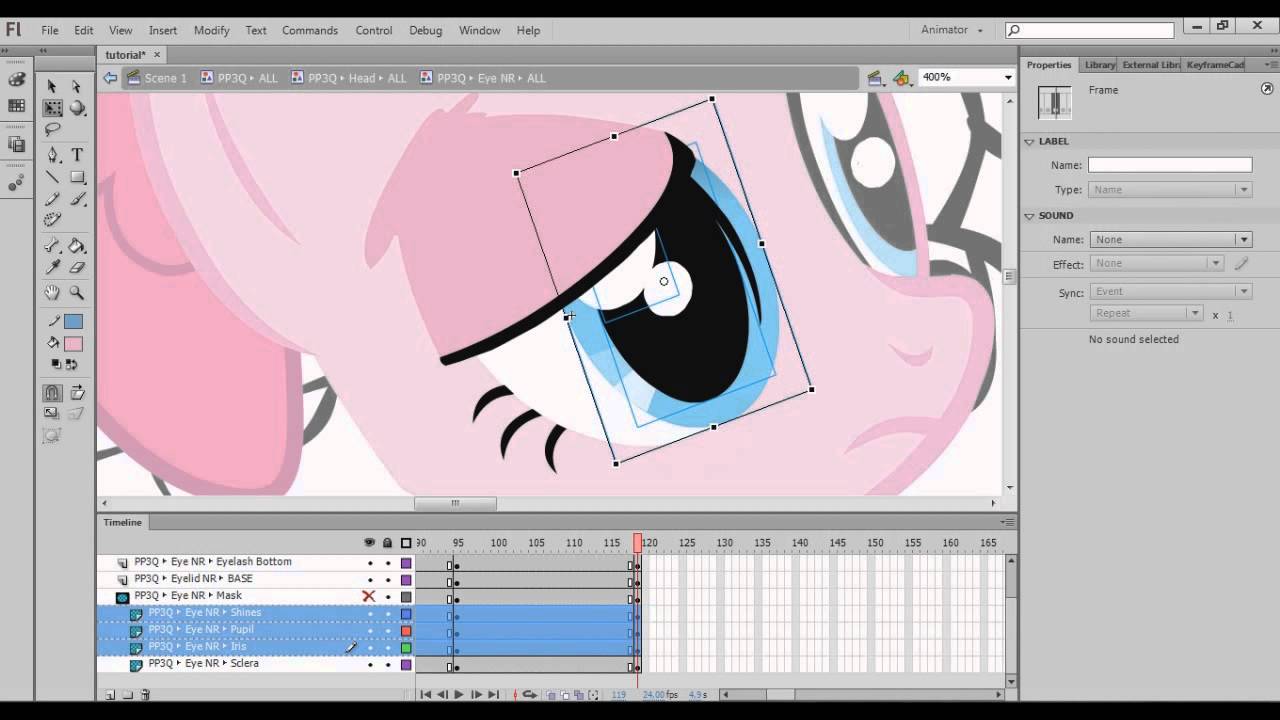1280x720 pixels.
Task: Select the Zoom magnifier tool
Action: [x=77, y=293]
